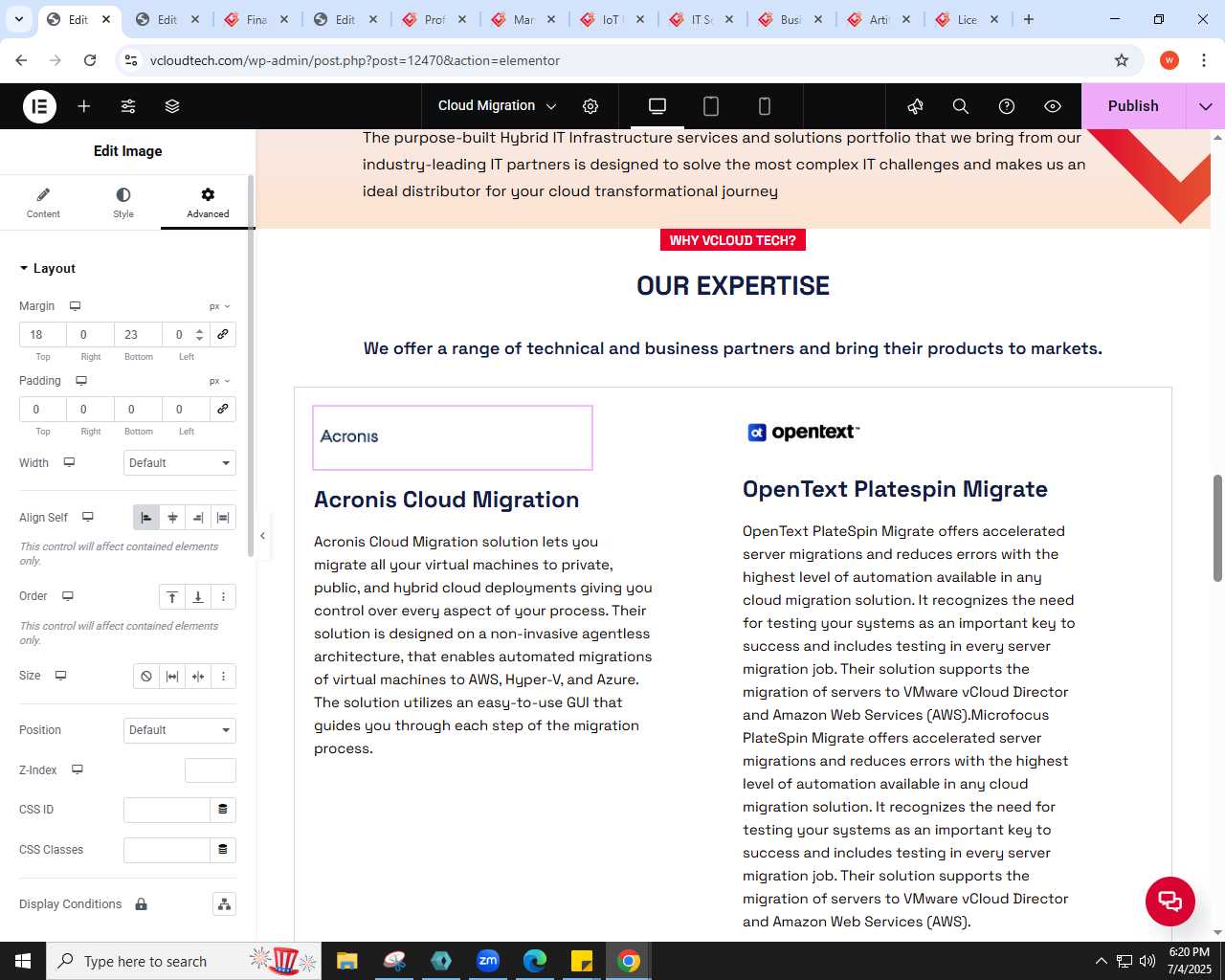Set Align Self to start
This screenshot has height=980, width=1225.
[x=146, y=518]
